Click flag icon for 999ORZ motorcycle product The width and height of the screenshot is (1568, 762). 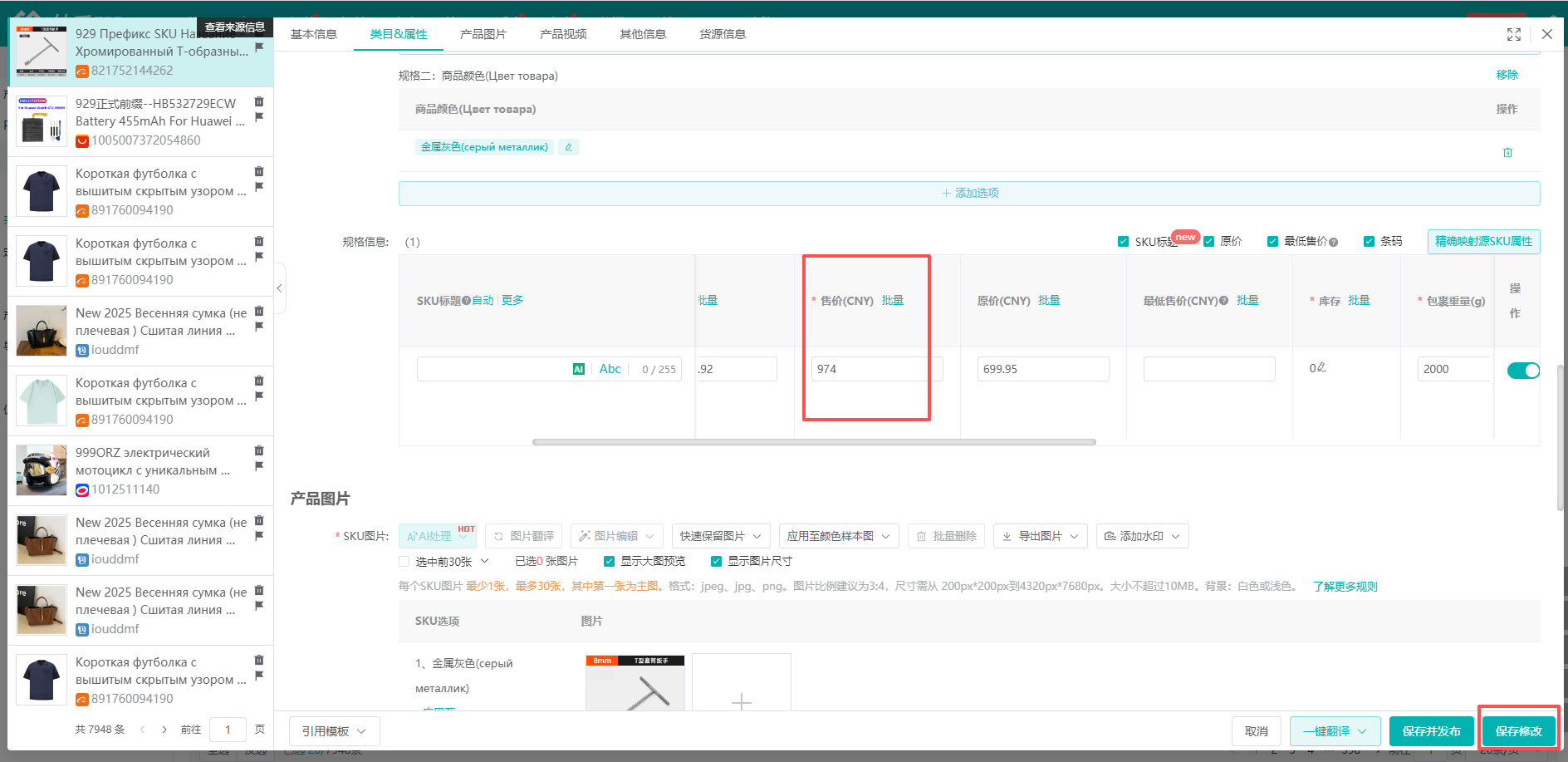click(x=259, y=465)
